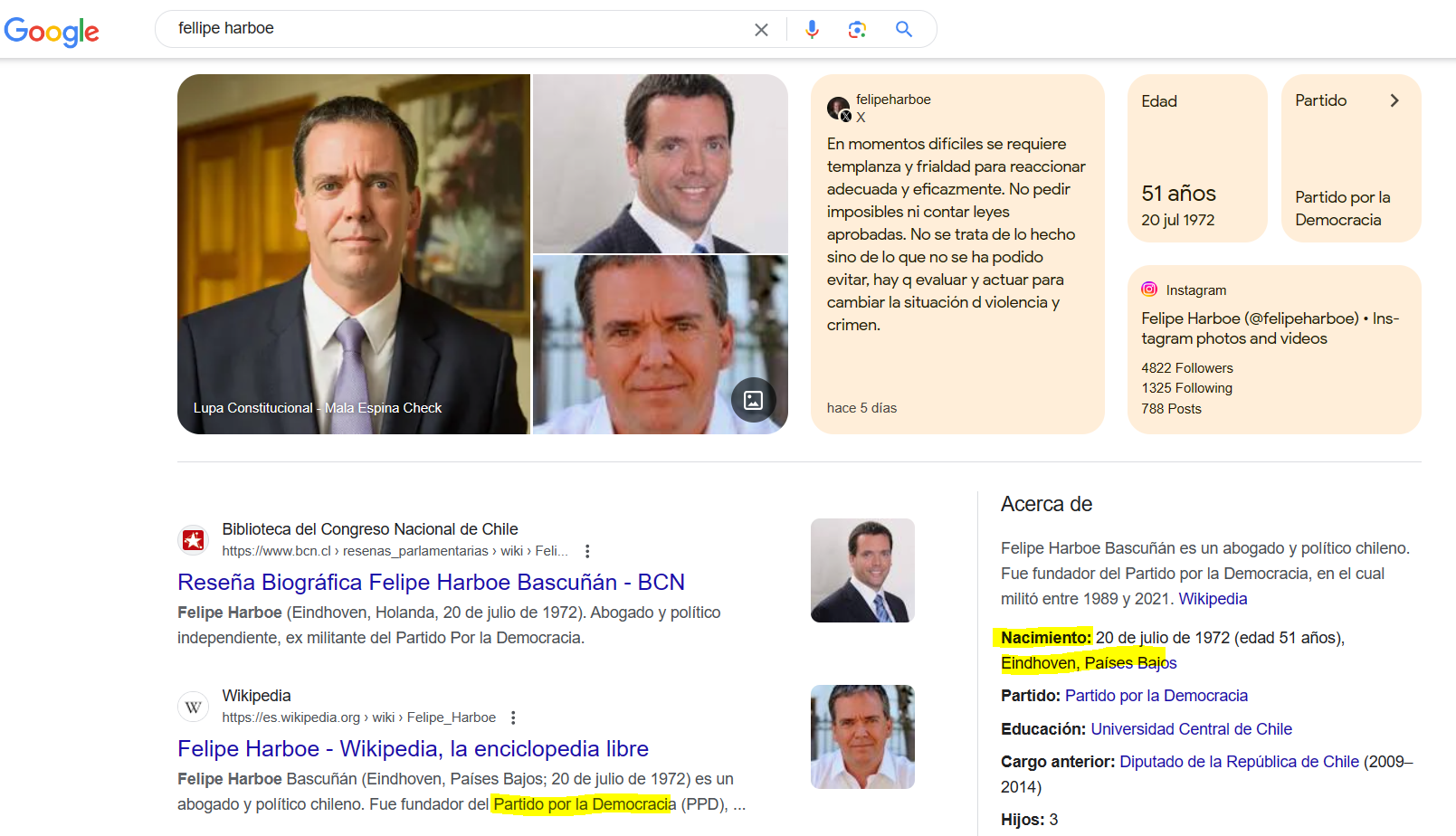
Task: Click the magnifying glass search button
Action: (x=903, y=29)
